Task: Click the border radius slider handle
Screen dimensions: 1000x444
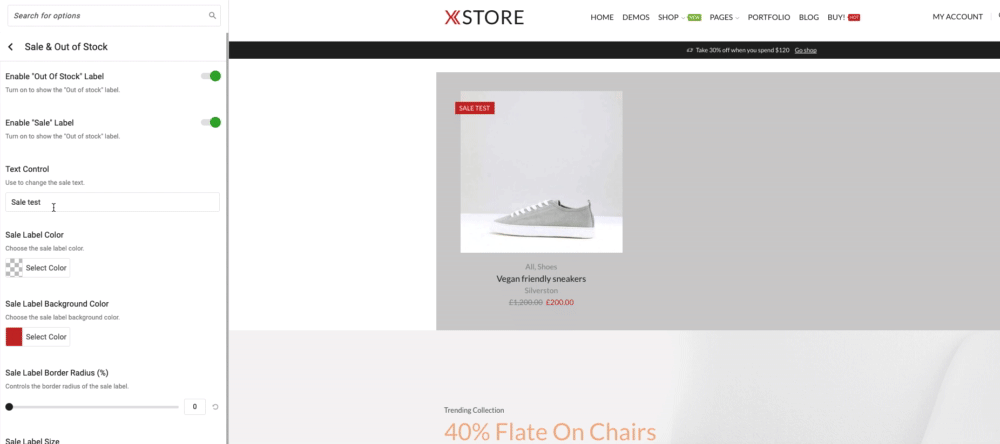Action: 9,406
